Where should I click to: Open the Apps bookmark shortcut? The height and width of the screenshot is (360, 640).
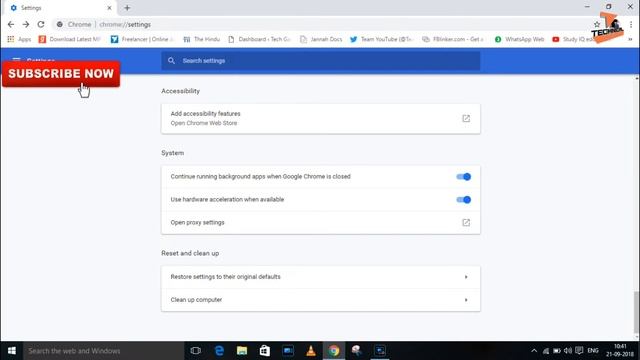(19, 39)
